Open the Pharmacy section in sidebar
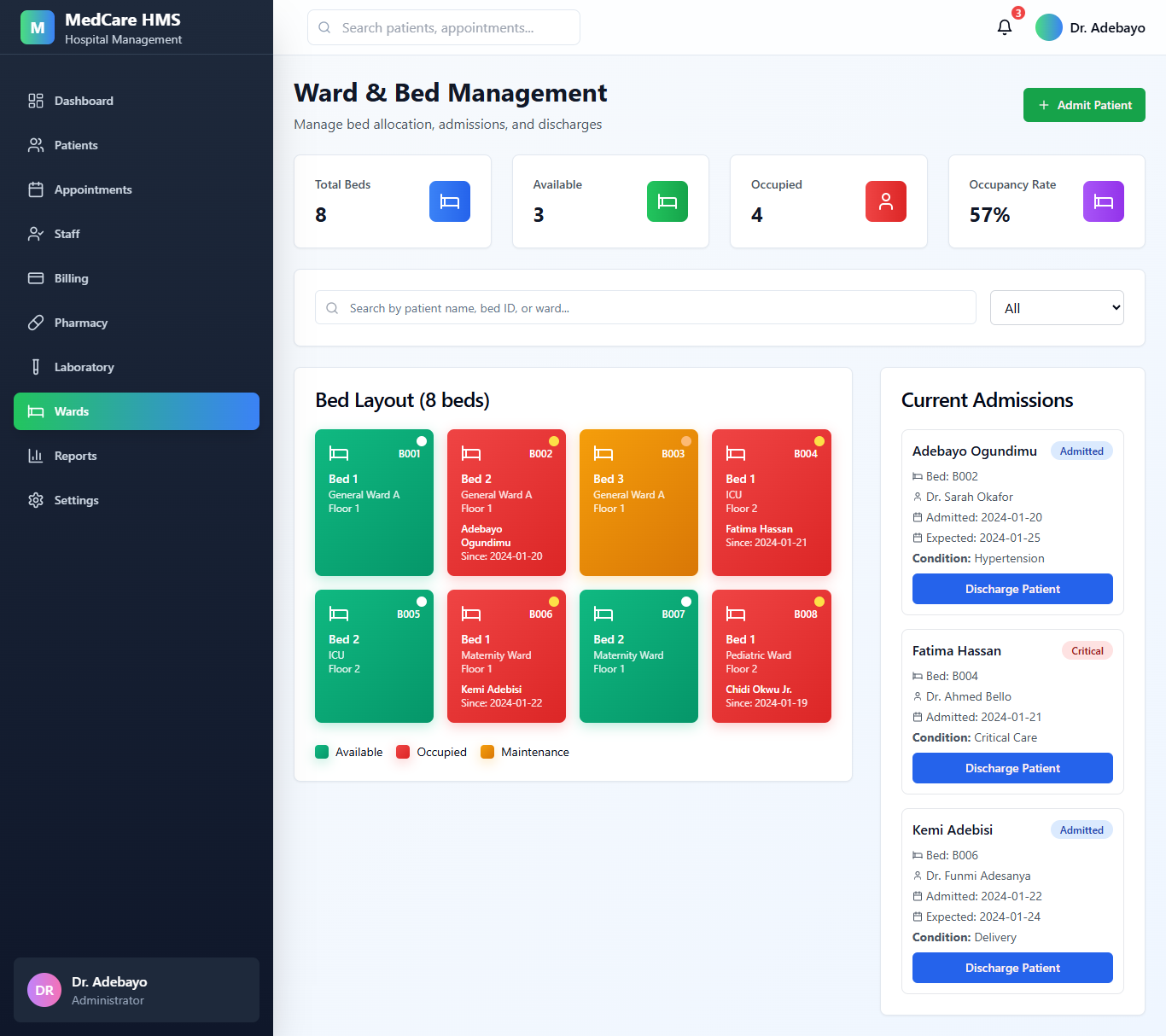Viewport: 1166px width, 1036px height. [81, 323]
